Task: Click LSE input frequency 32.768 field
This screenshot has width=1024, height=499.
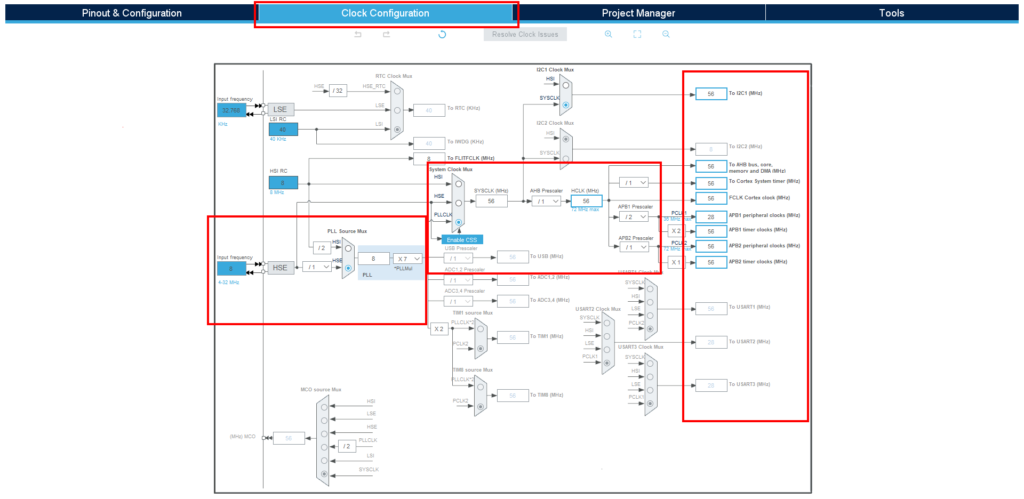Action: coord(232,110)
